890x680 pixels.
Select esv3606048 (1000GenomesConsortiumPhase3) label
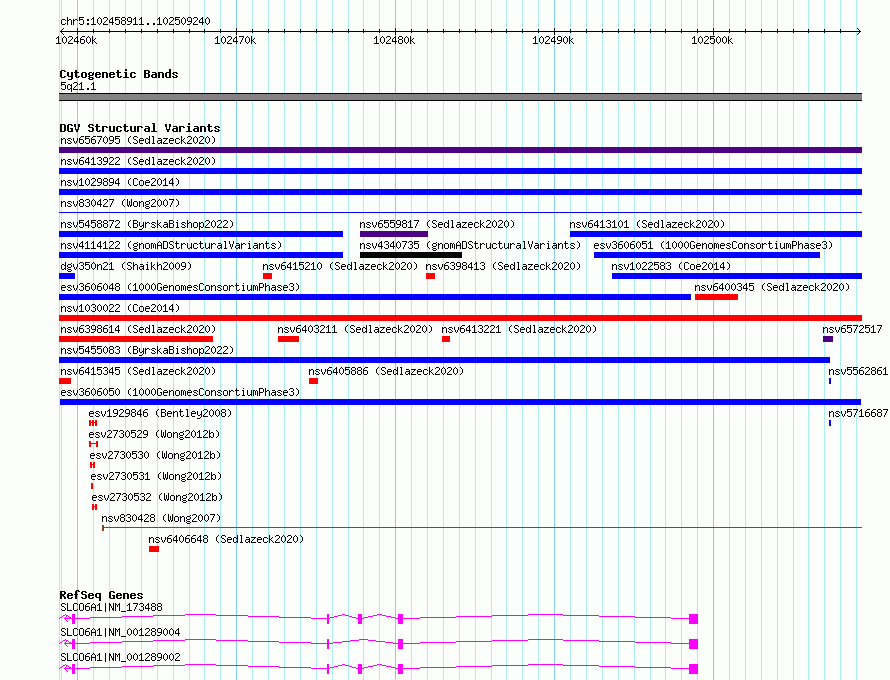(x=180, y=287)
